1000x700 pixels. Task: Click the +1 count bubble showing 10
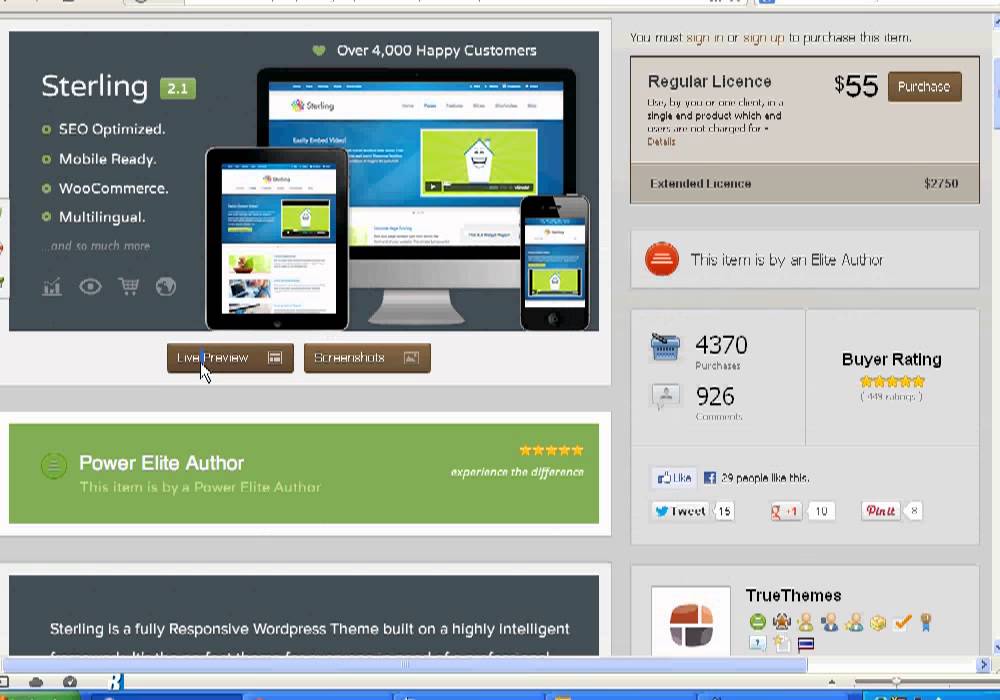[821, 511]
